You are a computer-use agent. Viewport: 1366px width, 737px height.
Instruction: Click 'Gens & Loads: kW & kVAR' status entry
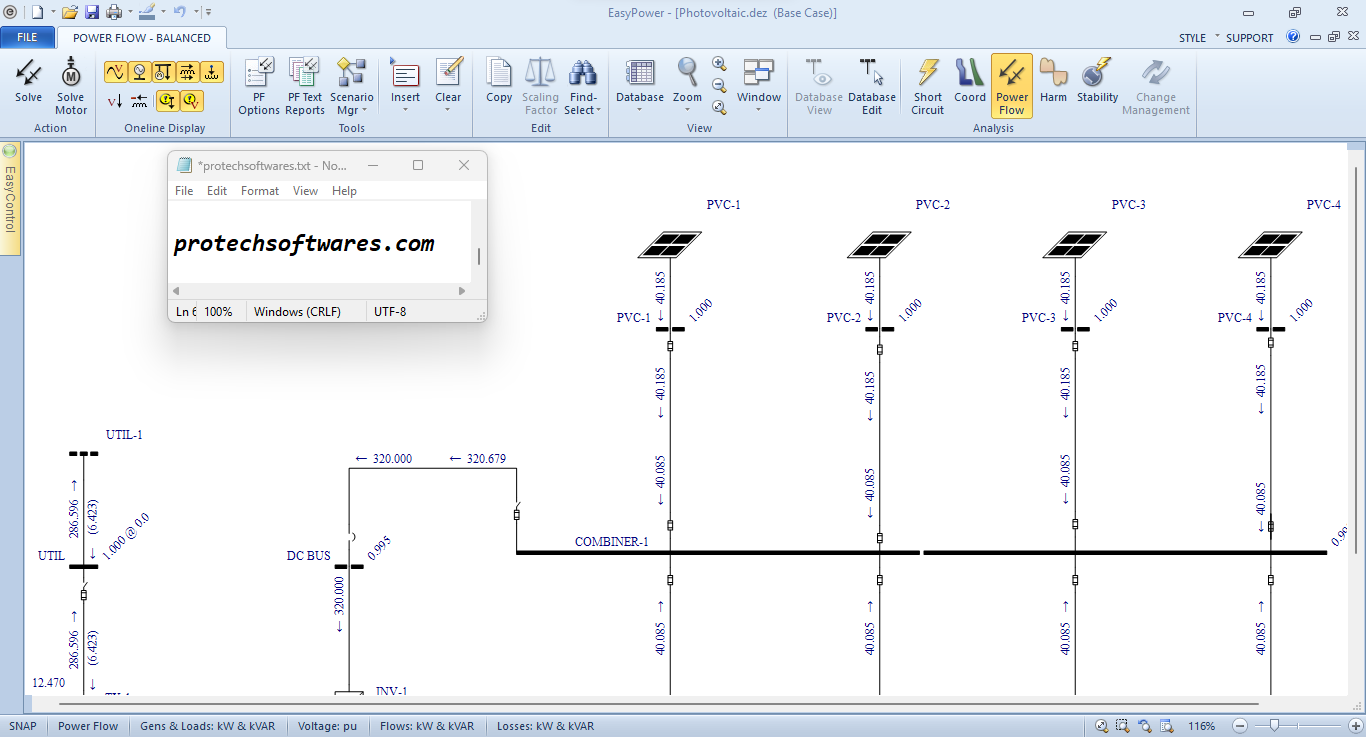(x=207, y=726)
